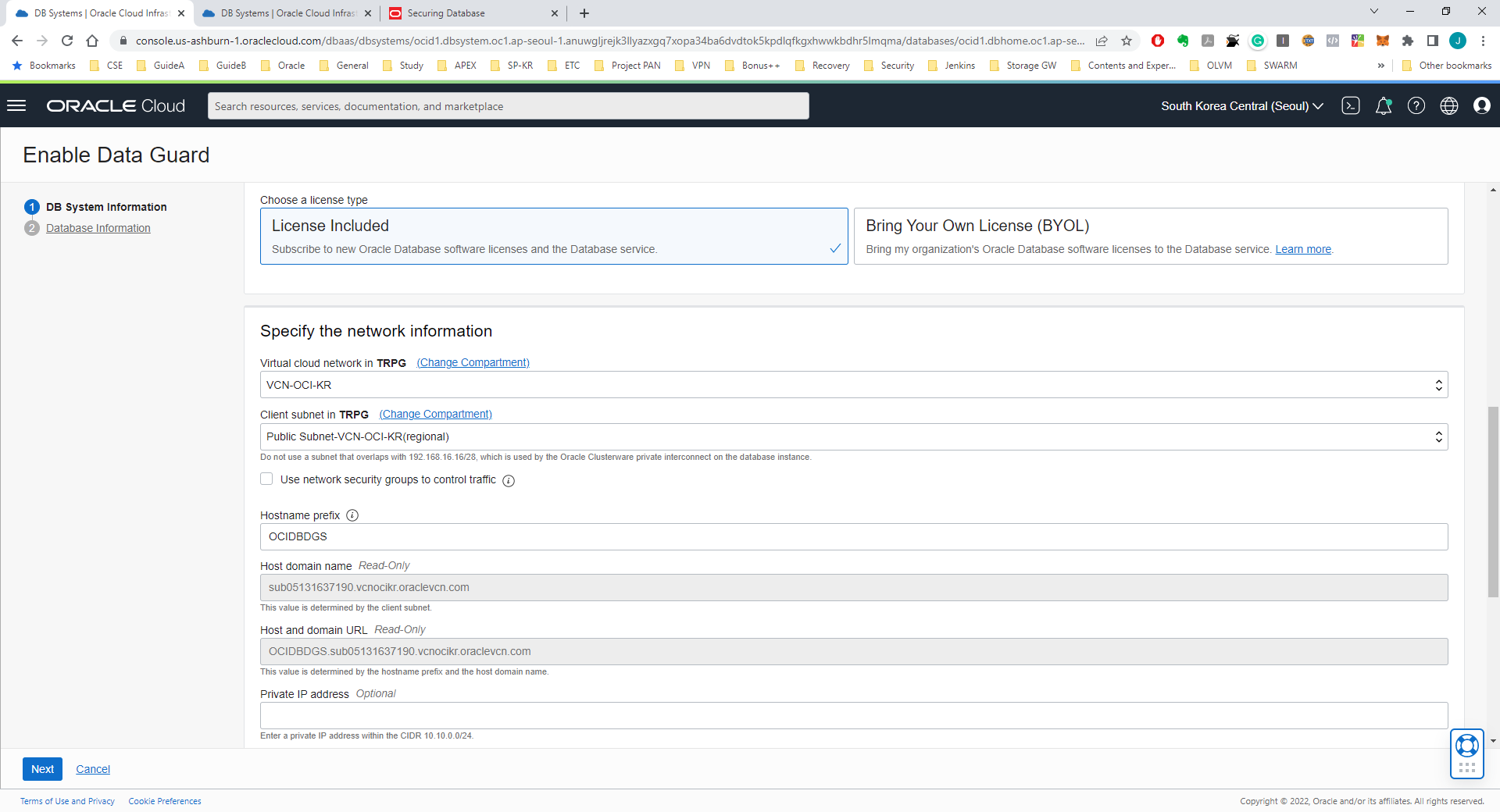
Task: Open a new browser tab
Action: coord(584,13)
